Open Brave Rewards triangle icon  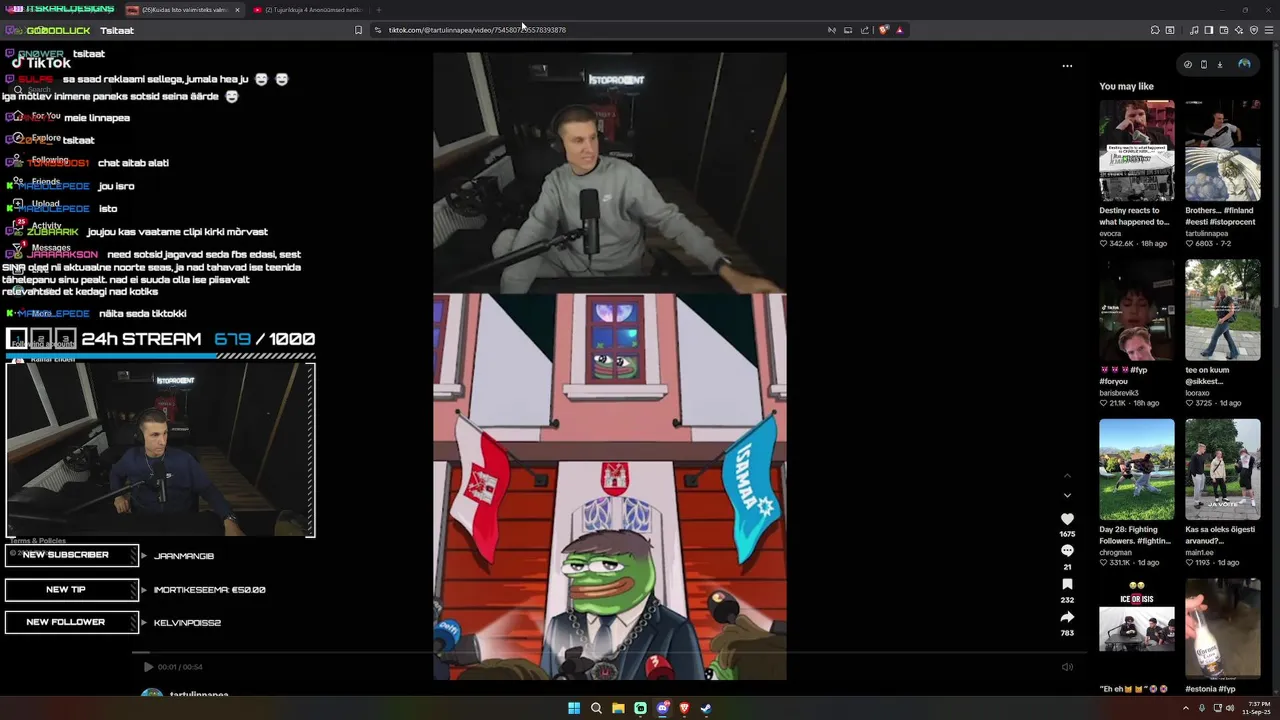[x=899, y=30]
